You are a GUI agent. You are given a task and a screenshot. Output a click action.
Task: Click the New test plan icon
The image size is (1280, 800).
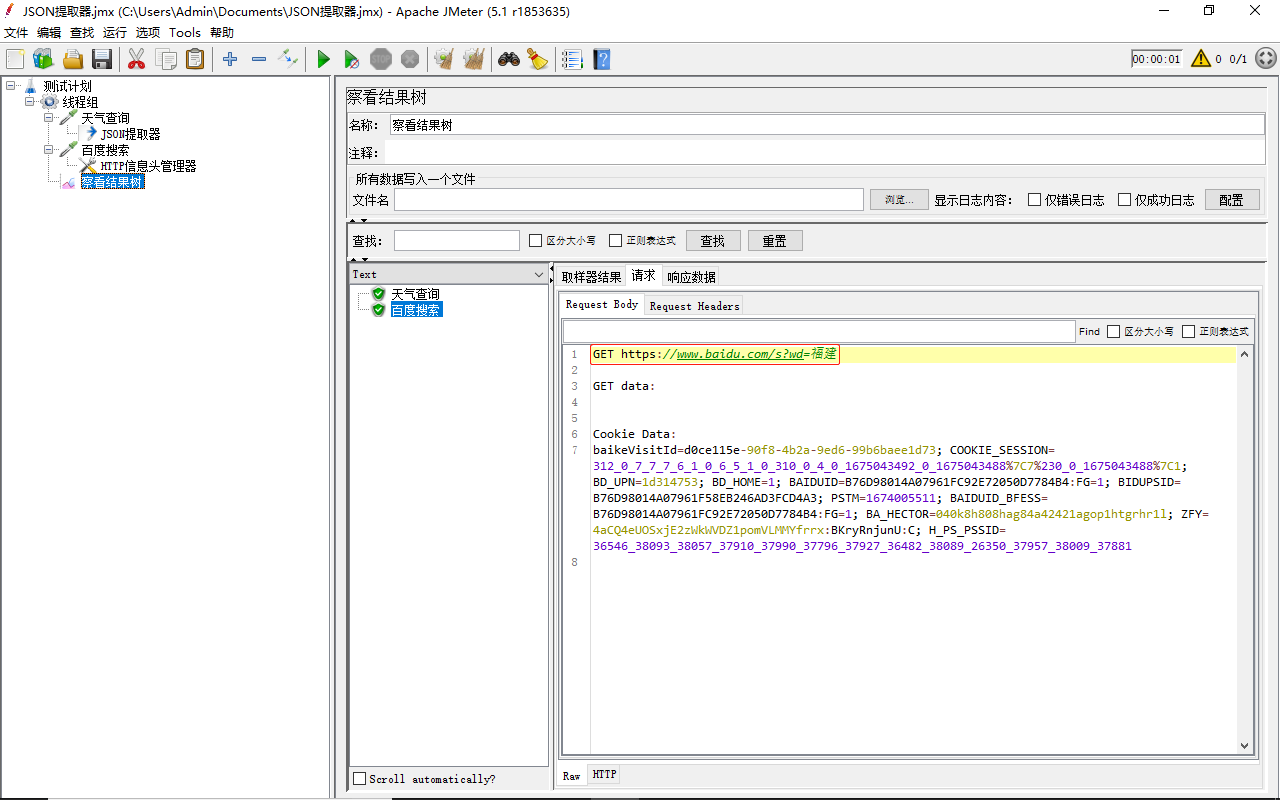(x=15, y=59)
